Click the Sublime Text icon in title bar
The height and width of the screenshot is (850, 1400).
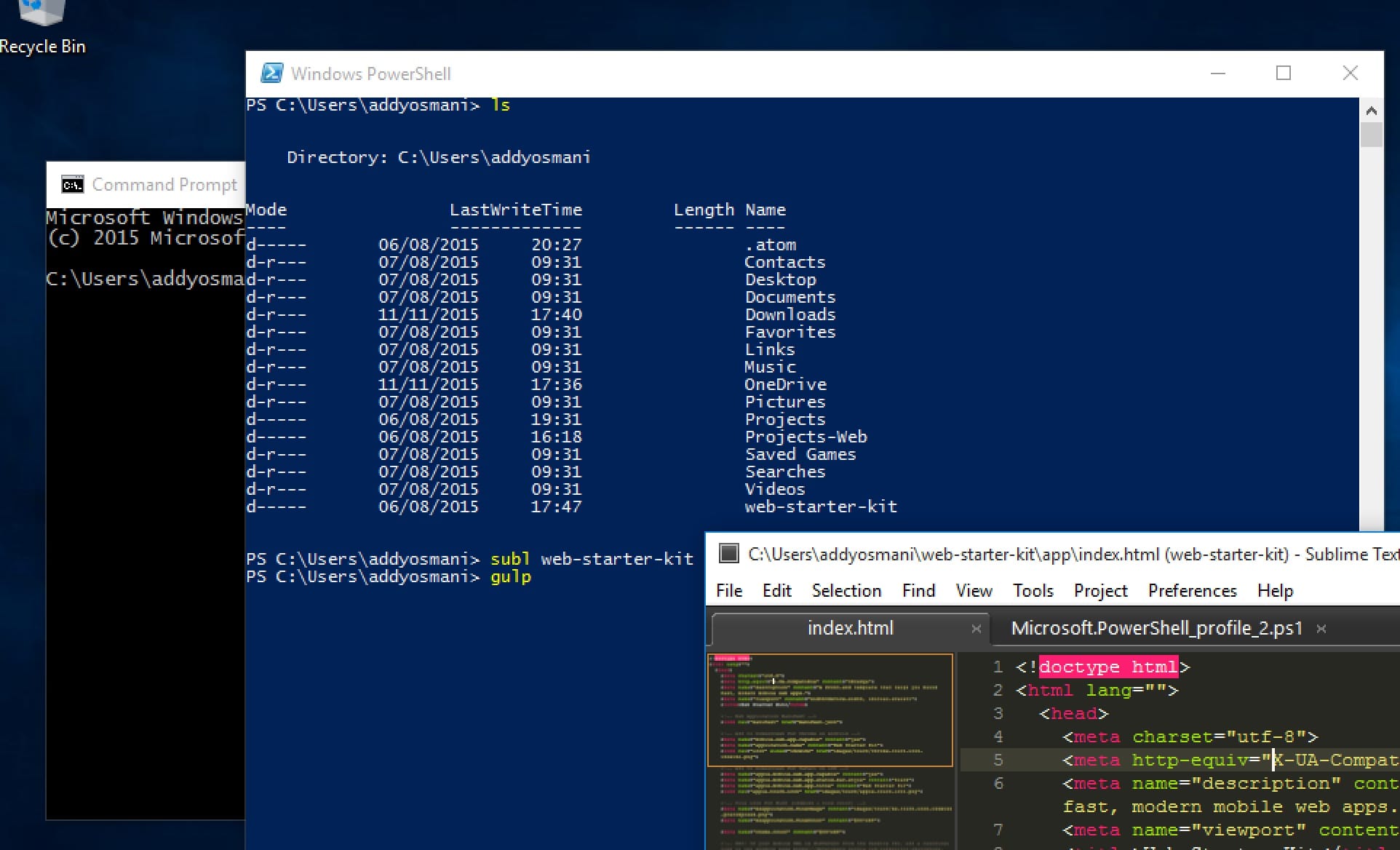point(728,553)
